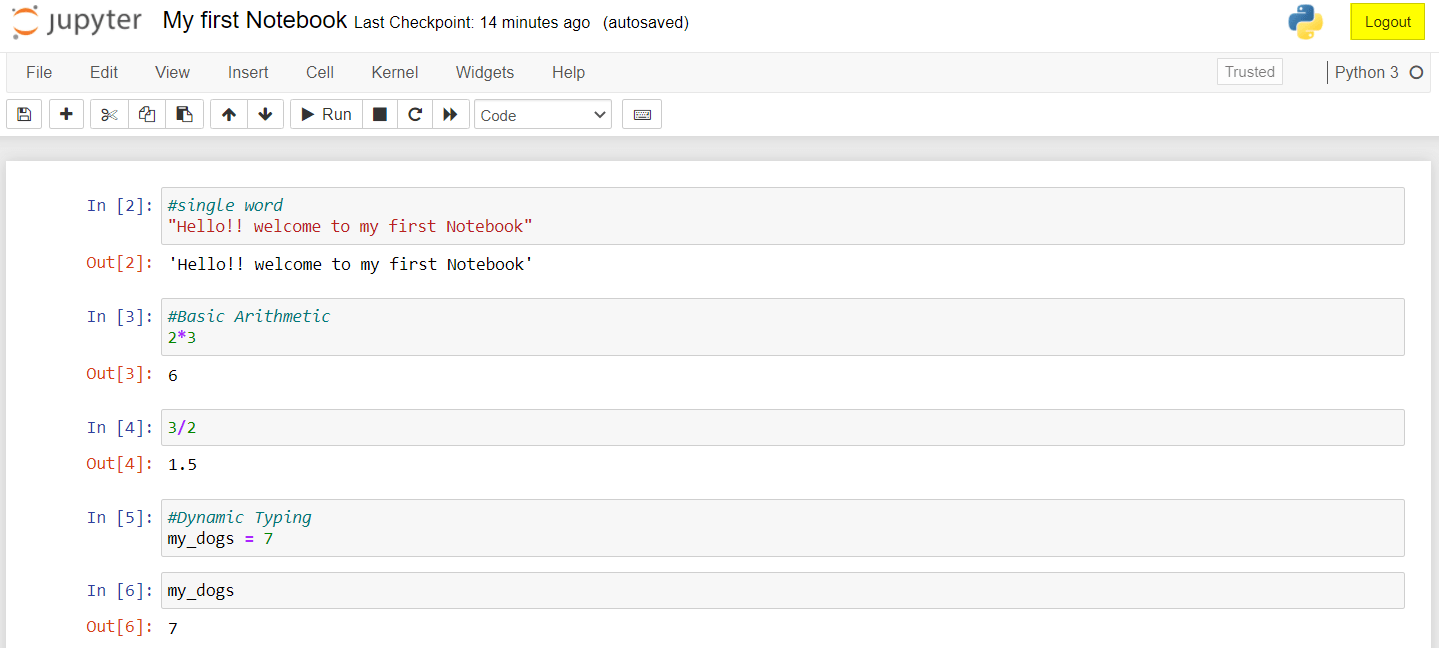Restart kernel and run all fast-forward icon
Screen dimensions: 1439x648
coord(451,115)
